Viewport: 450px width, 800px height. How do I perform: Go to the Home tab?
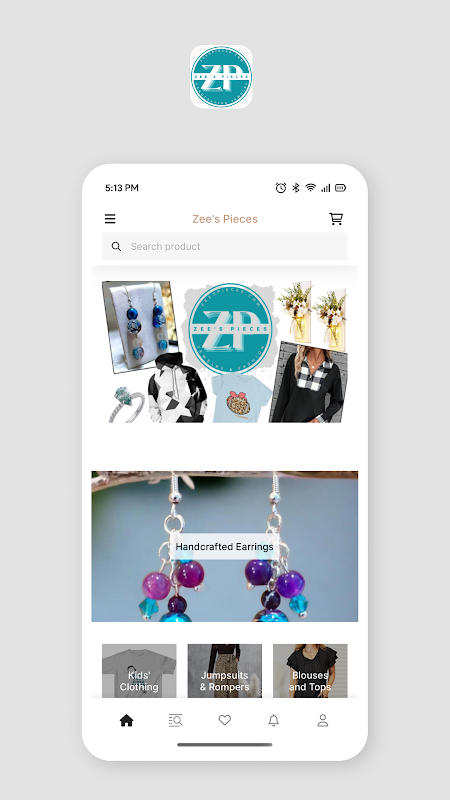pyautogui.click(x=127, y=720)
